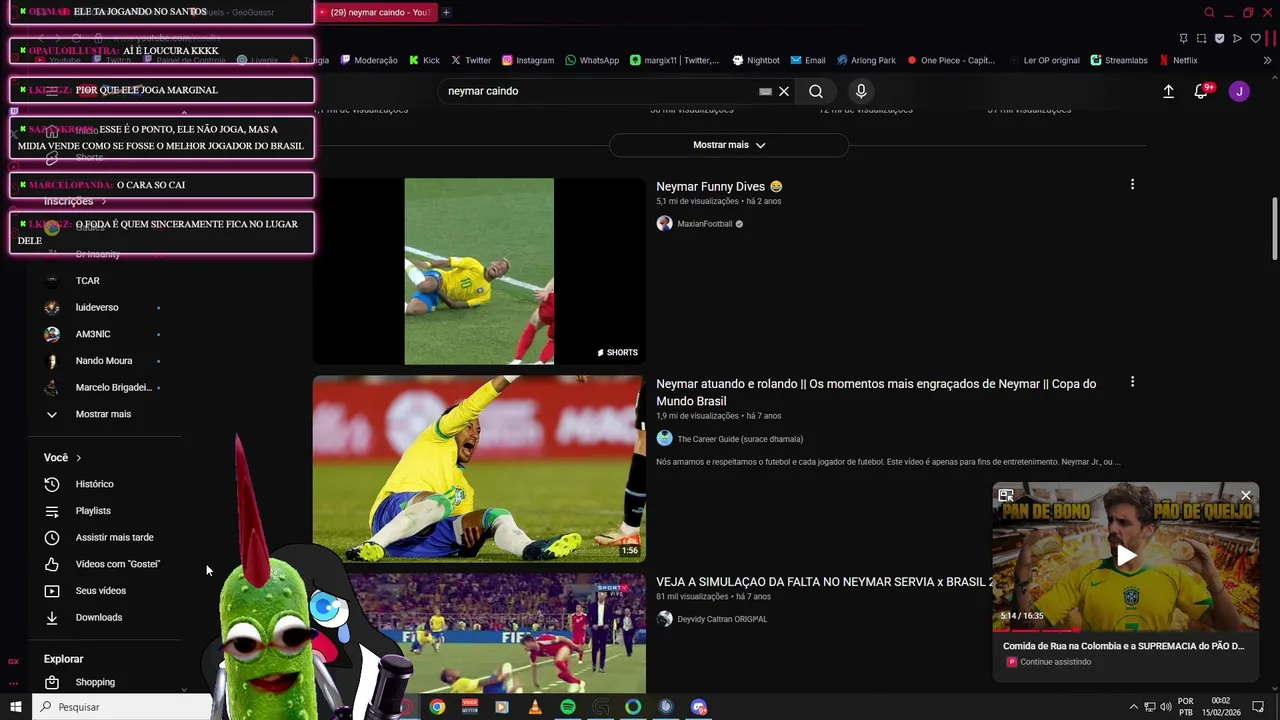
Task: Open Spotify from the Windows taskbar
Action: coord(568,707)
